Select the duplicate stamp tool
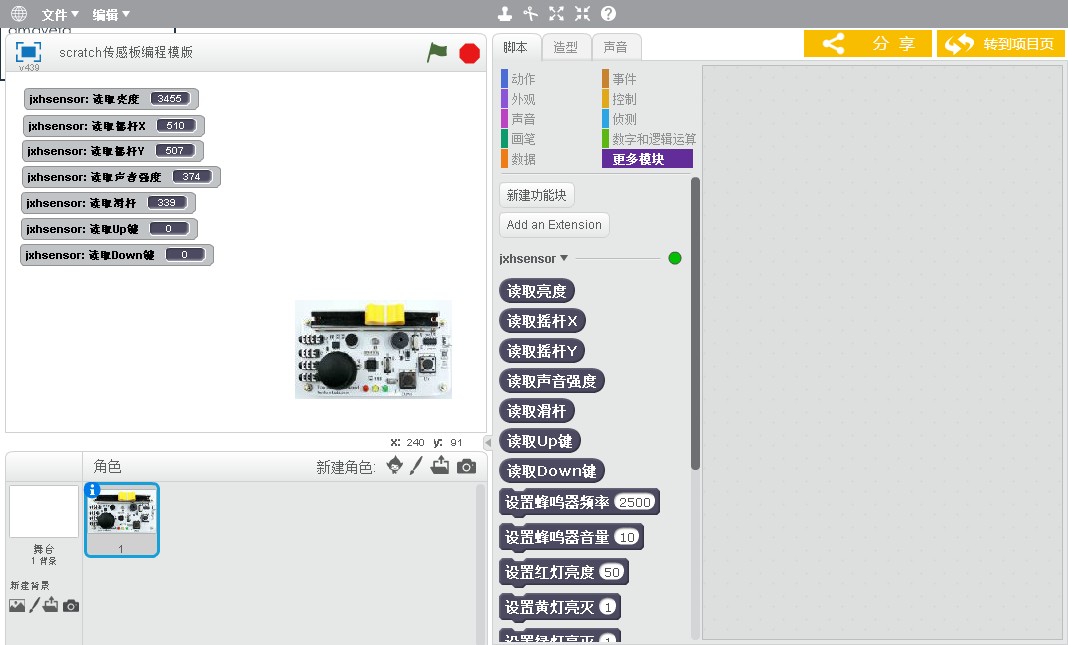This screenshot has height=645, width=1068. [x=505, y=14]
